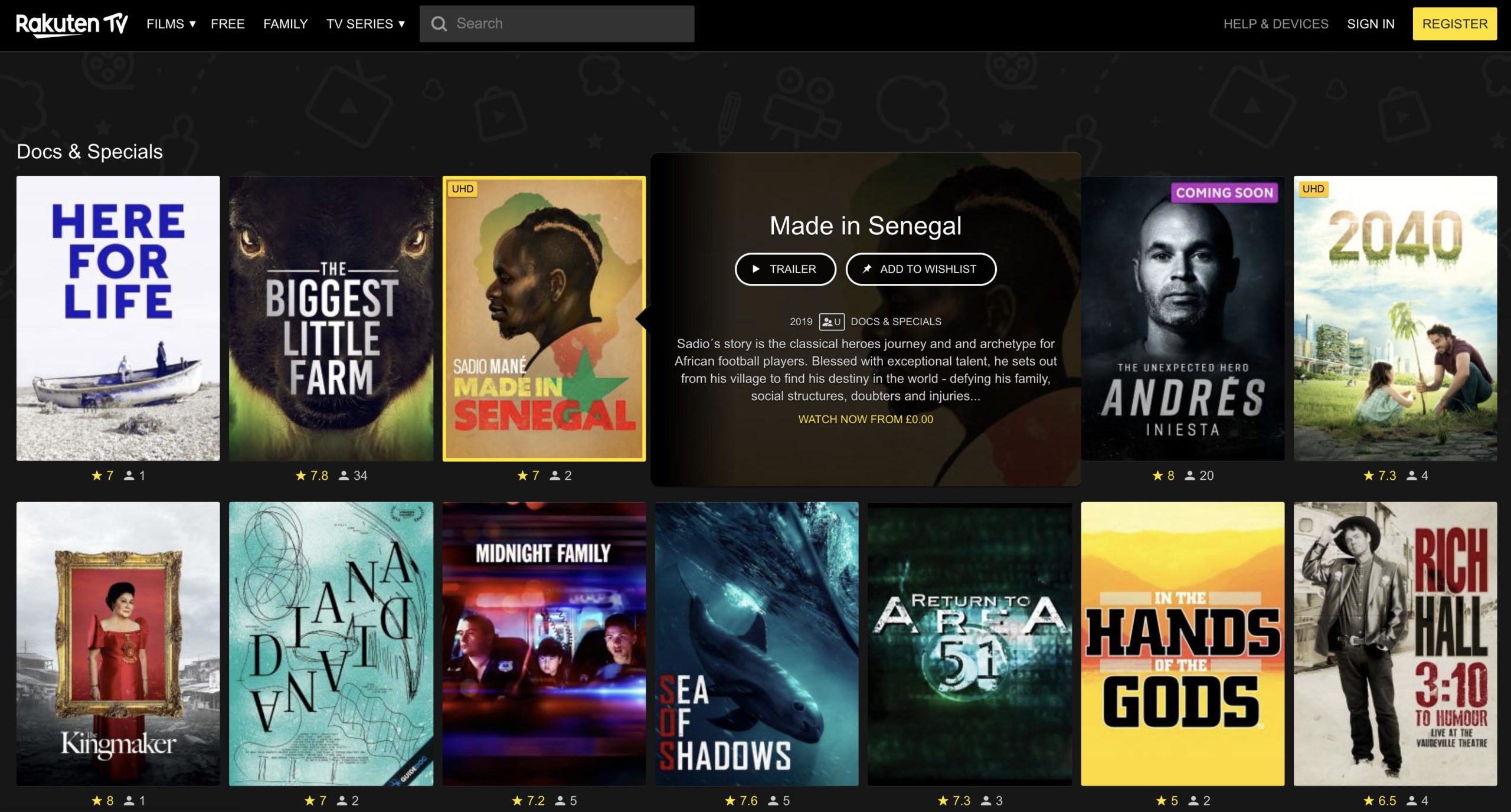Expand the TV SERIES dropdown
This screenshot has width=1511, height=812.
click(365, 24)
